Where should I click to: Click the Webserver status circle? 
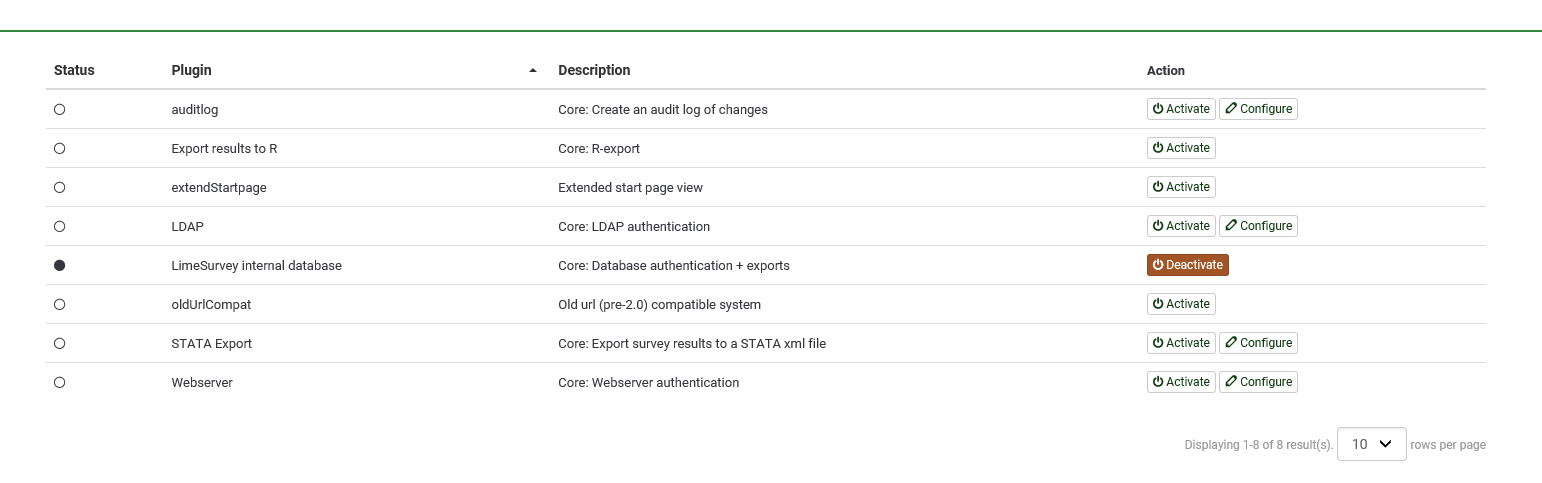point(60,382)
